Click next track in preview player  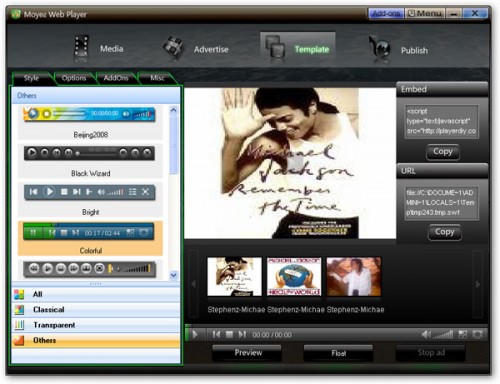[242, 334]
